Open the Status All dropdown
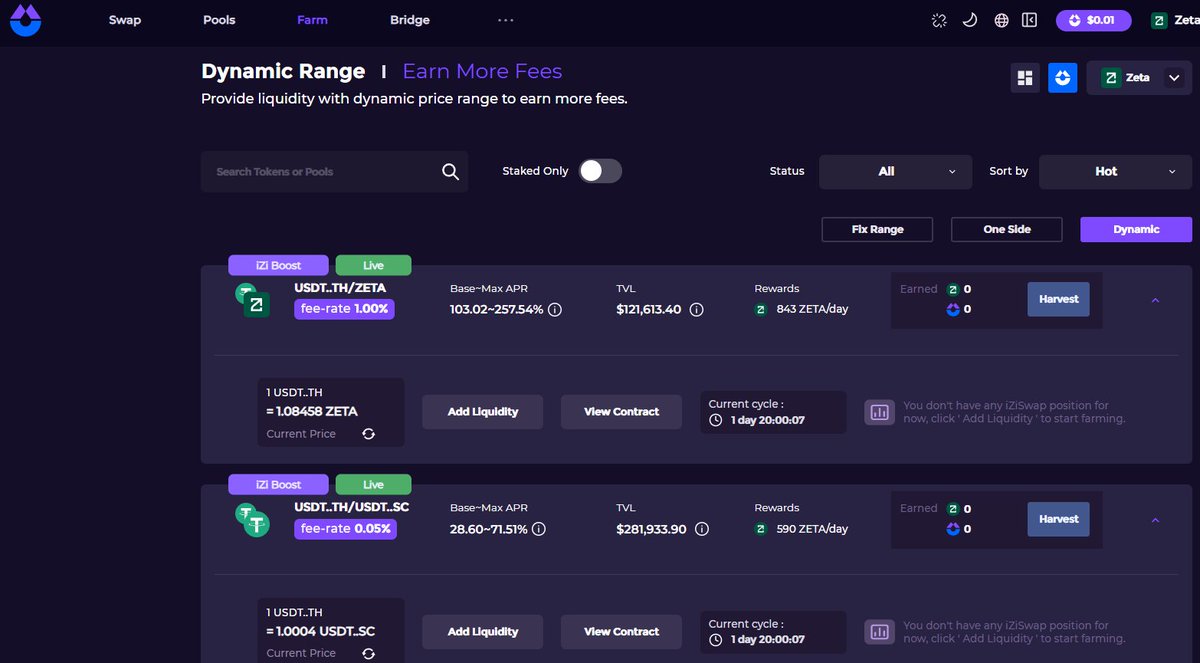The height and width of the screenshot is (663, 1200). pos(895,172)
